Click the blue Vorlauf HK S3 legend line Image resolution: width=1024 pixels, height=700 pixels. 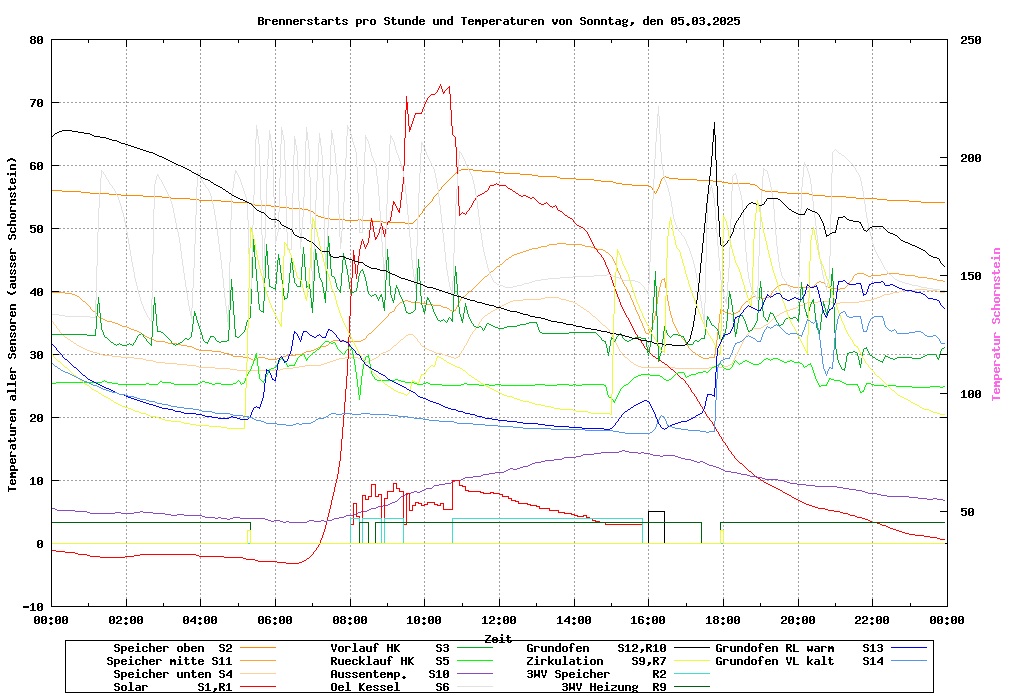(x=482, y=648)
